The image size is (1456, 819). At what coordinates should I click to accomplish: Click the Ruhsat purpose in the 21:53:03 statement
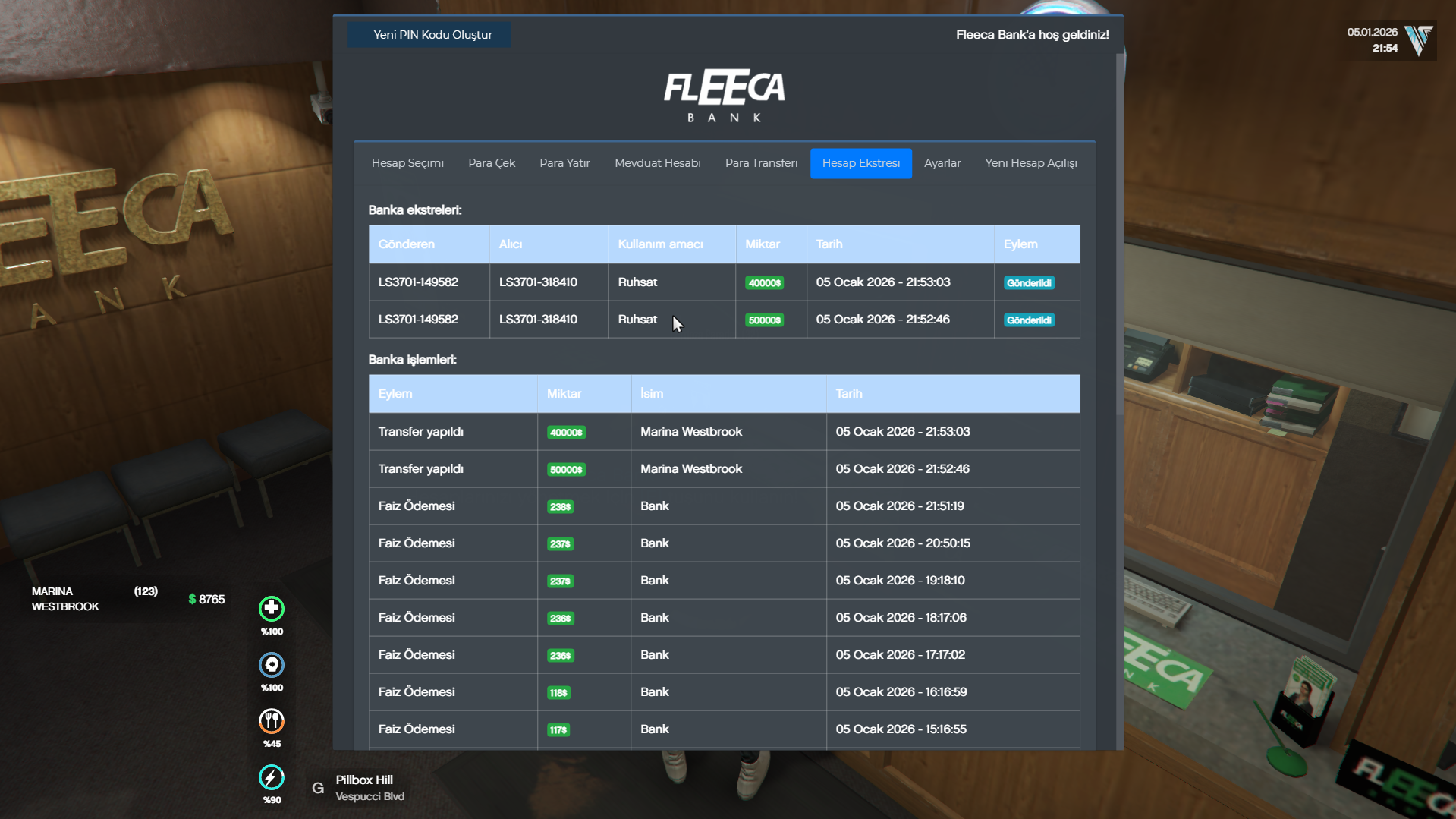[x=637, y=282]
